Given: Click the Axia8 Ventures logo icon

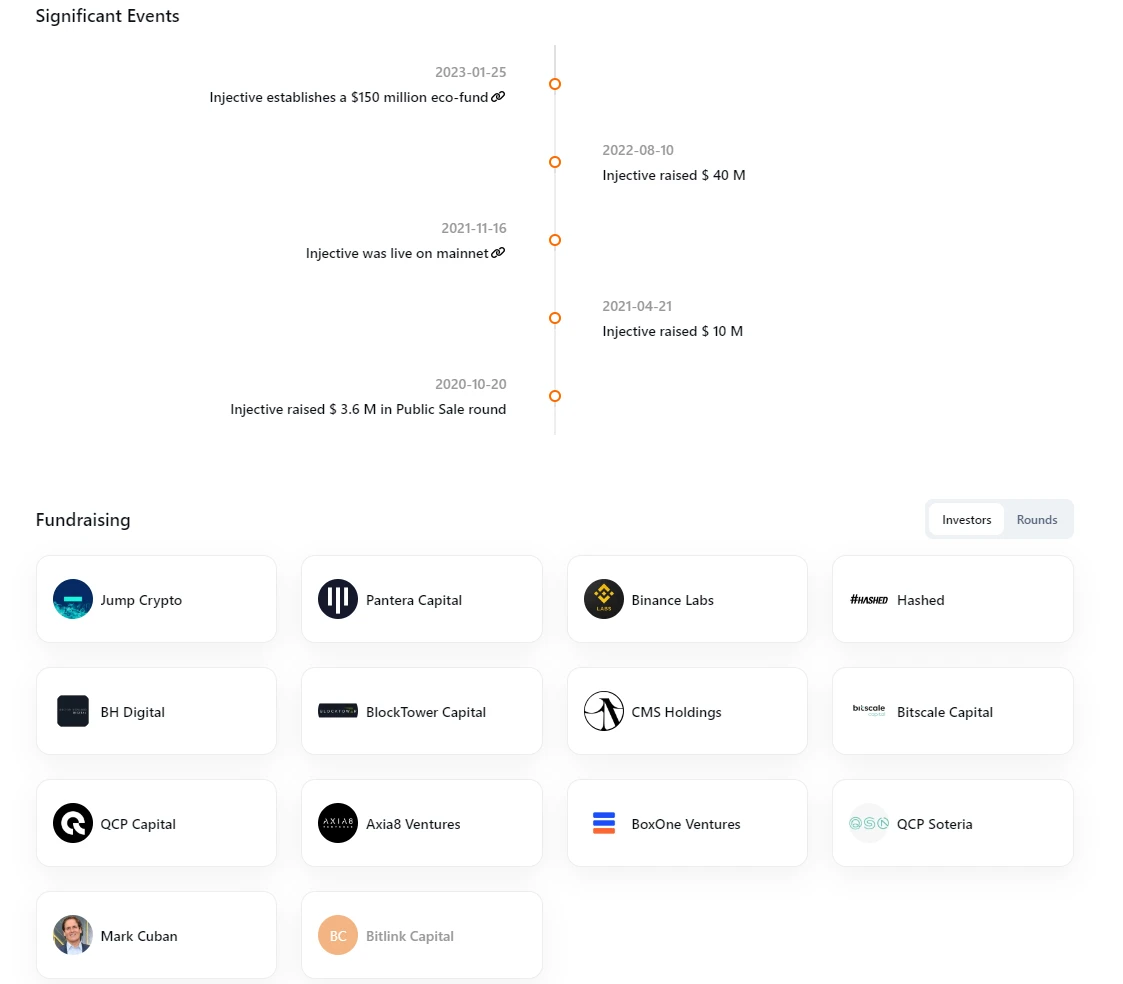Looking at the screenshot, I should [x=337, y=823].
